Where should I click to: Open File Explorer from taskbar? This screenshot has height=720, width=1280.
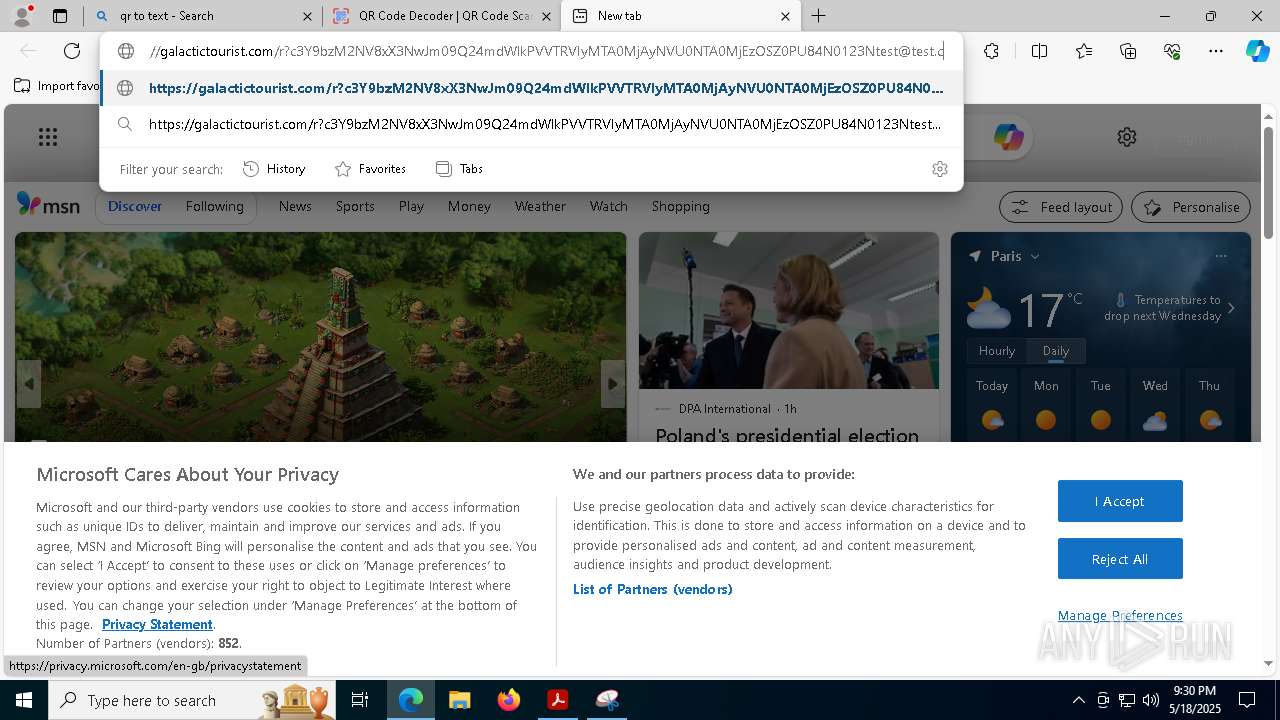(459, 700)
